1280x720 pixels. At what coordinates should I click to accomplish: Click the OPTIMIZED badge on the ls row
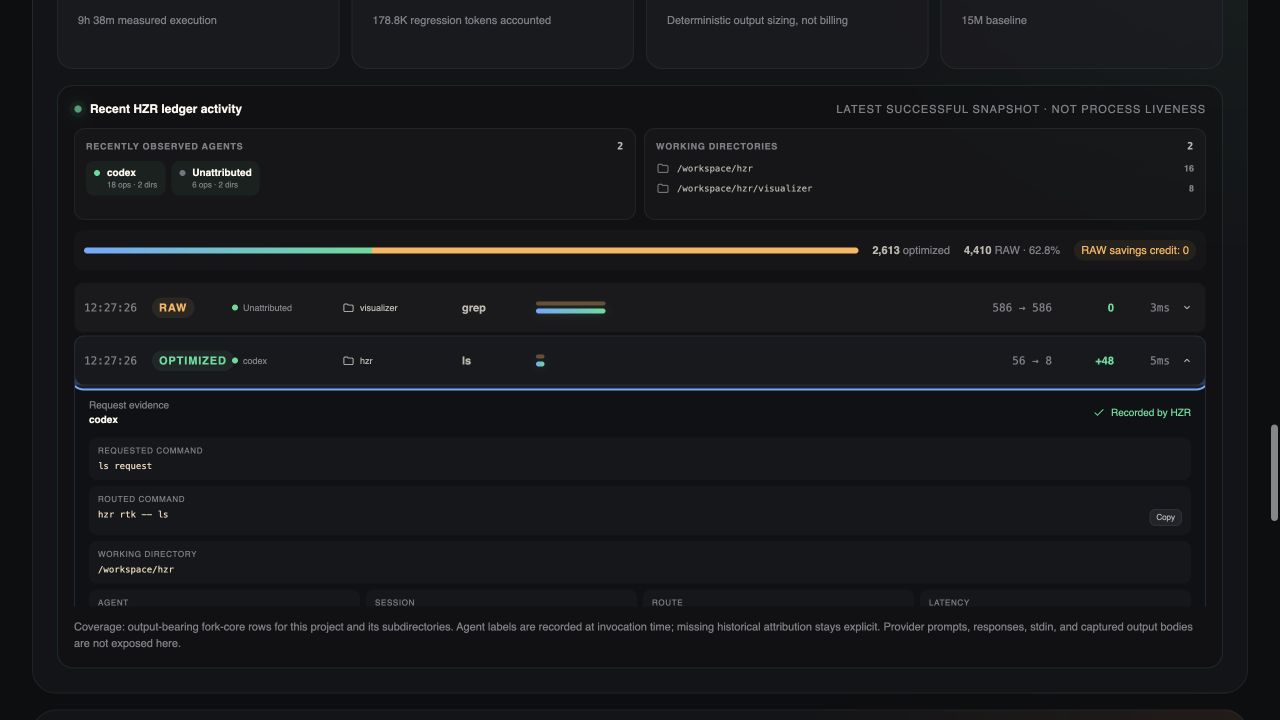(192, 361)
